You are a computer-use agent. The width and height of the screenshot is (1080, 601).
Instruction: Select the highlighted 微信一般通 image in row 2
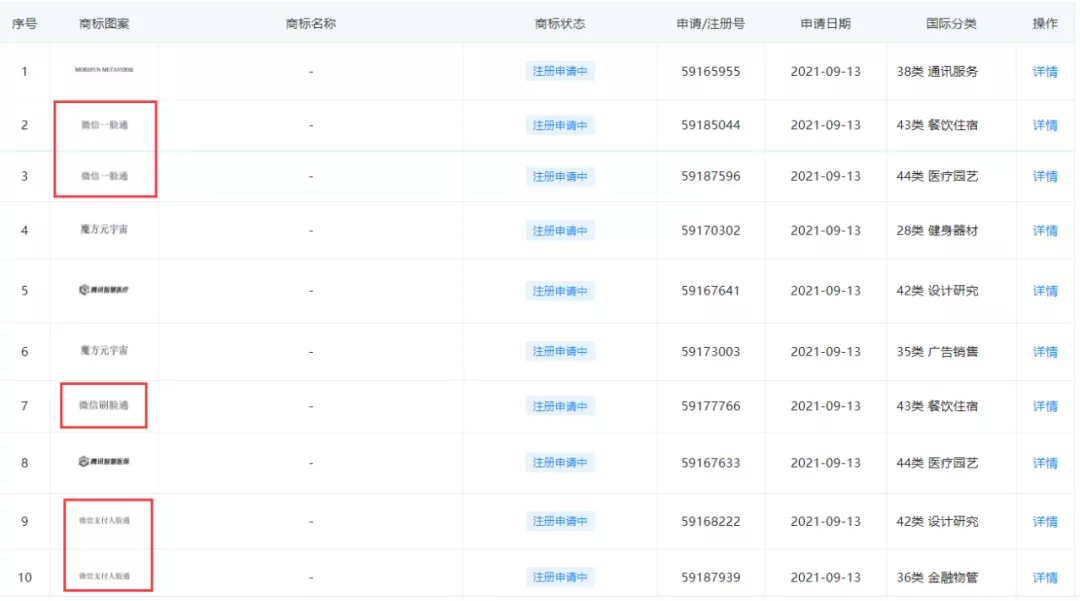(105, 125)
